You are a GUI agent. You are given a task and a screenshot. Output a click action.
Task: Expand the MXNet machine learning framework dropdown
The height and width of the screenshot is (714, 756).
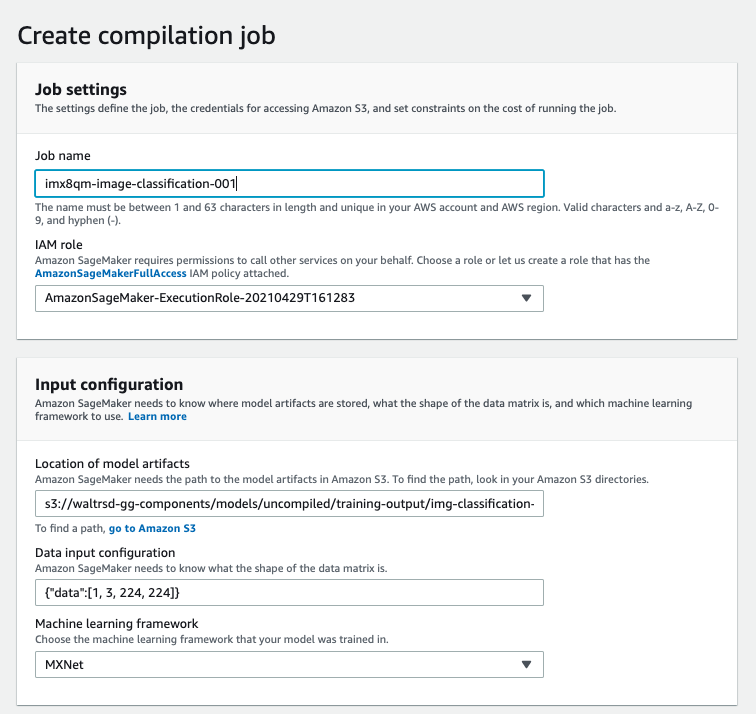click(x=289, y=664)
